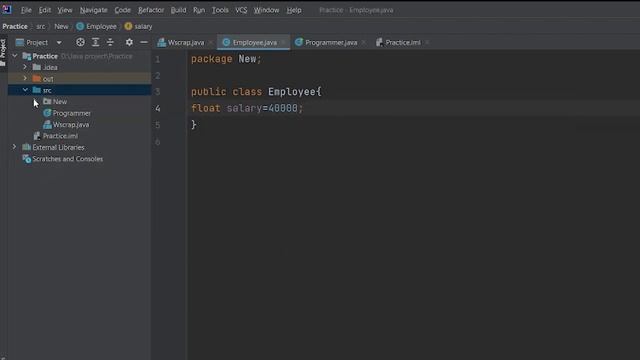
Task: Collapse the src folder
Action: coord(25,90)
